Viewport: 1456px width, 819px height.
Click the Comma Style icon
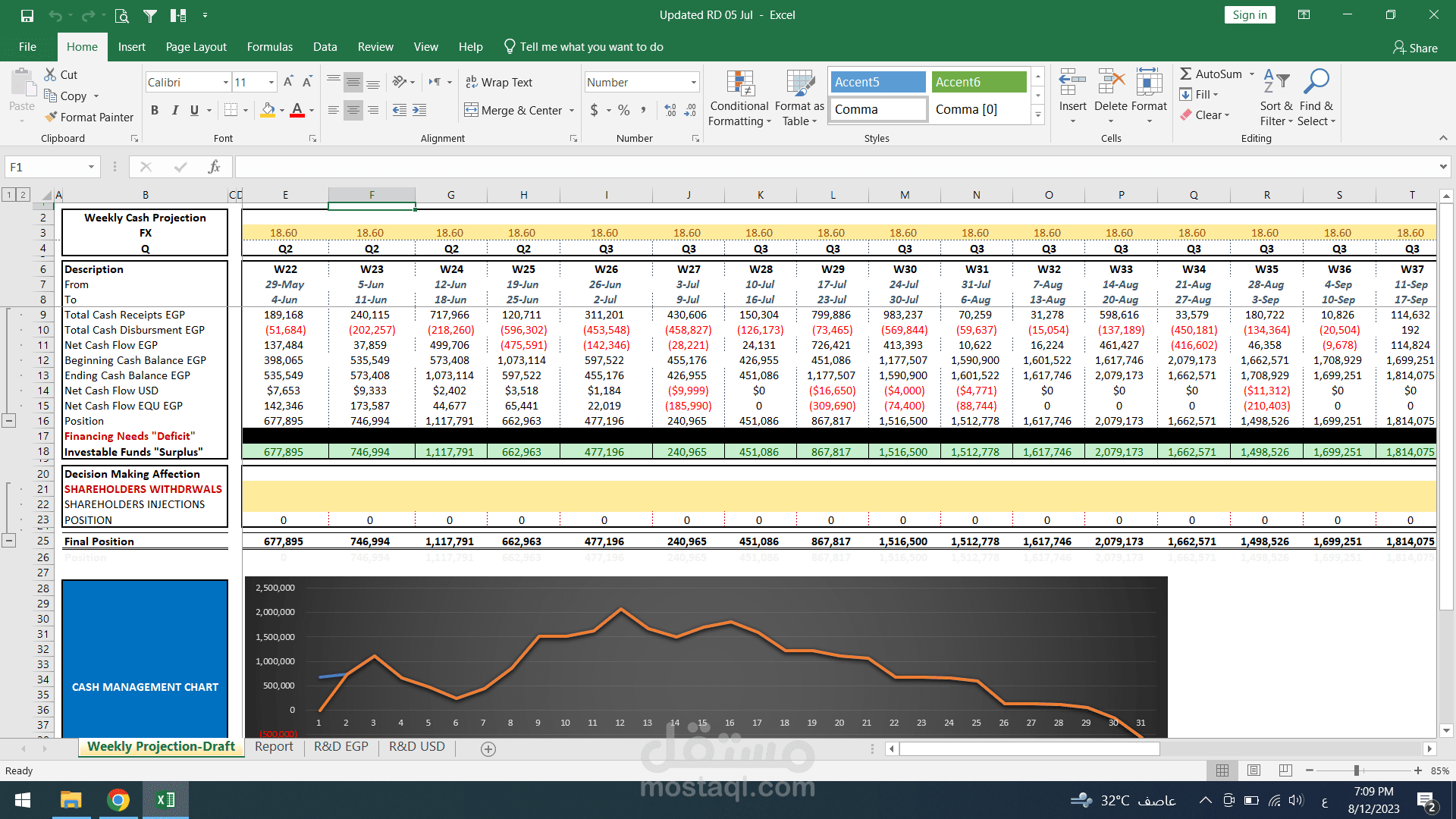(x=643, y=110)
